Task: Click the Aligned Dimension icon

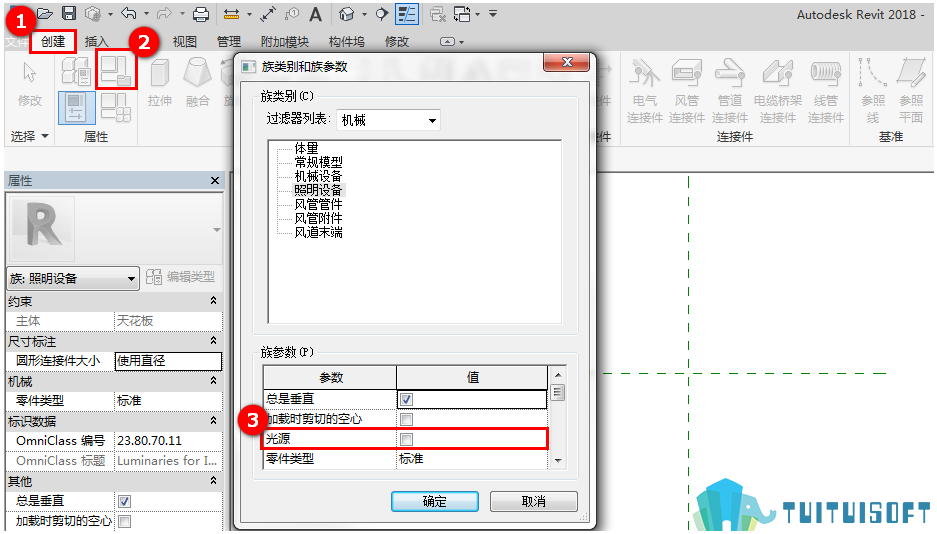Action: pyautogui.click(x=268, y=14)
